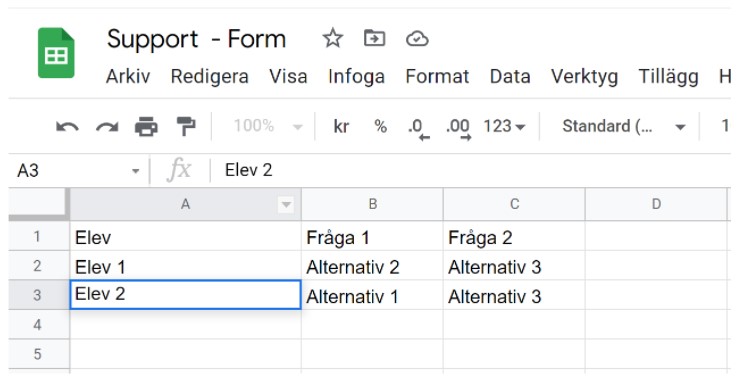Open the Standard font dropdown
This screenshot has width=753, height=391.
tap(623, 126)
